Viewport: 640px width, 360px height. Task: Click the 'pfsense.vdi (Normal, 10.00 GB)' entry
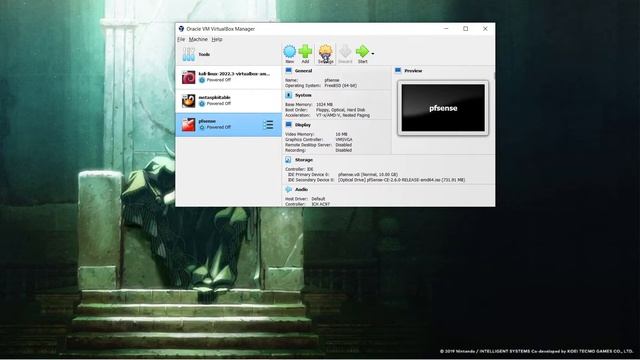[368, 174]
